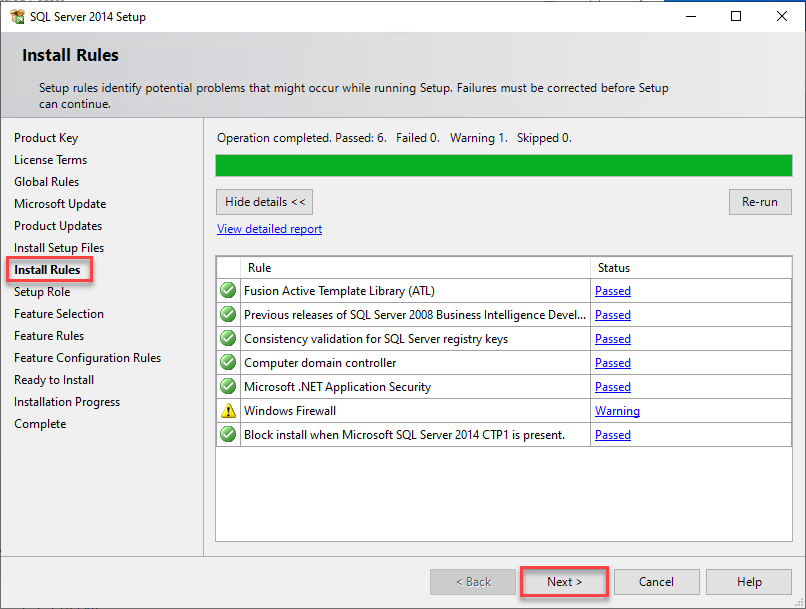The height and width of the screenshot is (609, 806).
Task: Select Complete step in sidebar
Action: click(40, 424)
